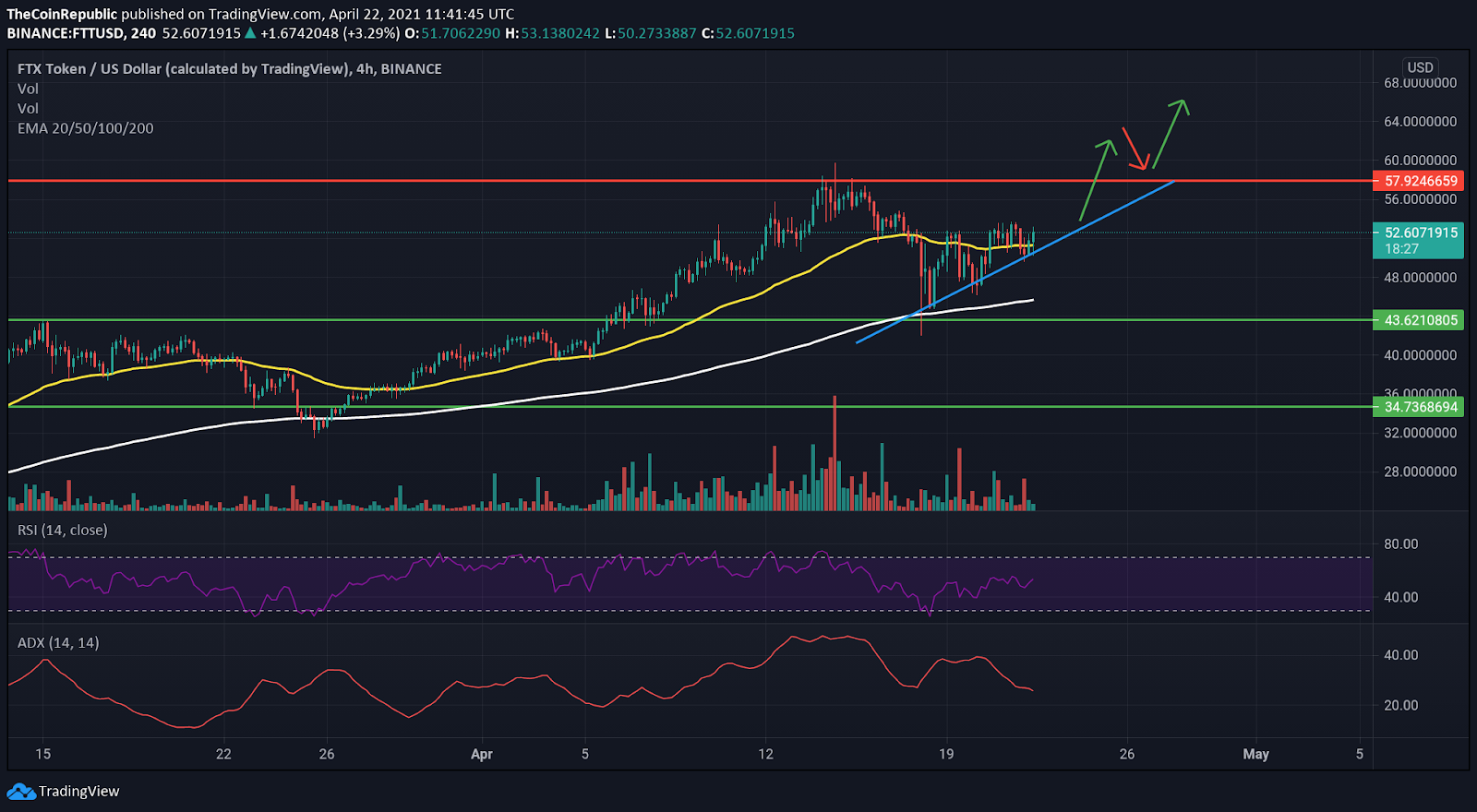Viewport: 1477px width, 812px height.
Task: Click the 28.0000000 price axis label
Action: click(x=1420, y=472)
